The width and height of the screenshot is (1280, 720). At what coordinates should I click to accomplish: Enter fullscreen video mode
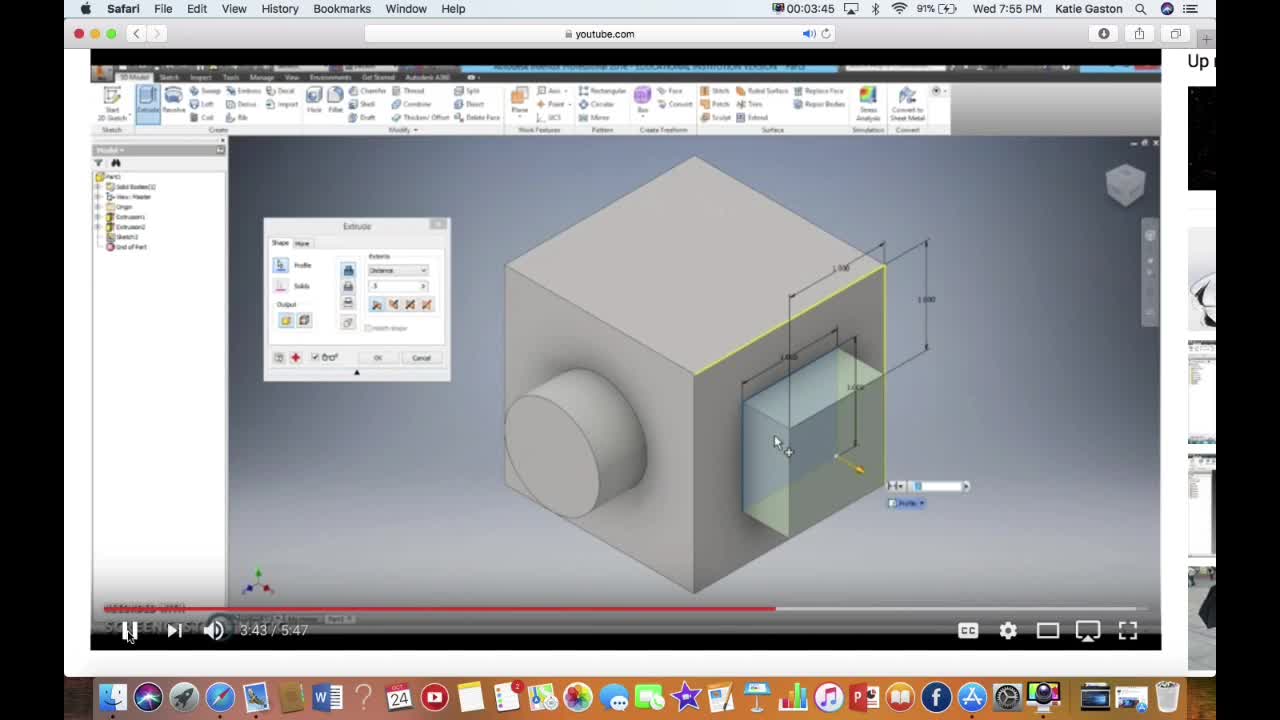pyautogui.click(x=1128, y=630)
